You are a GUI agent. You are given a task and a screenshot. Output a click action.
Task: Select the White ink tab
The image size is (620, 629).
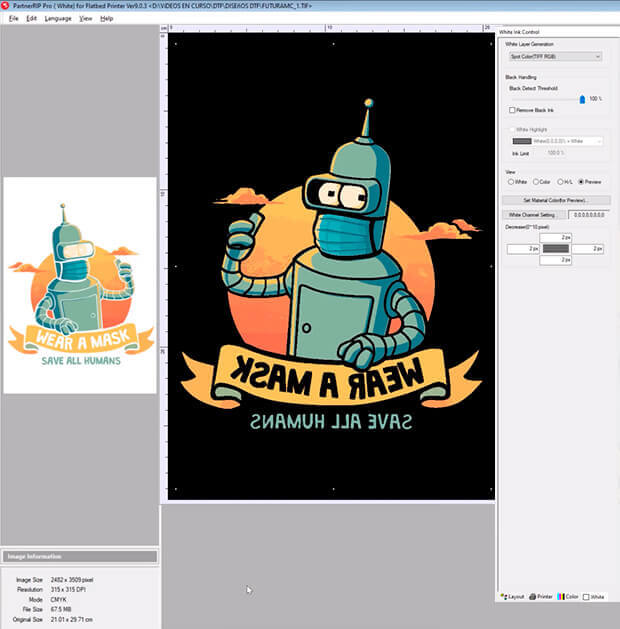[x=594, y=596]
